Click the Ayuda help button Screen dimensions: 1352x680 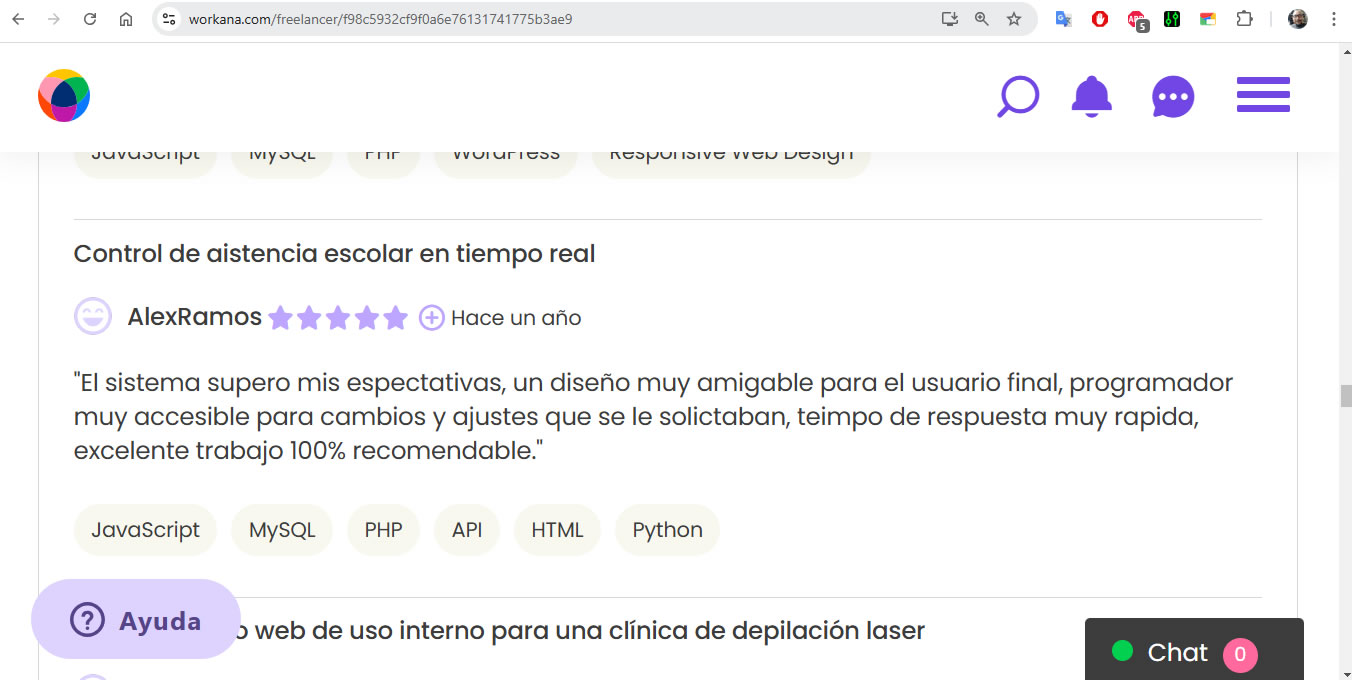point(136,620)
